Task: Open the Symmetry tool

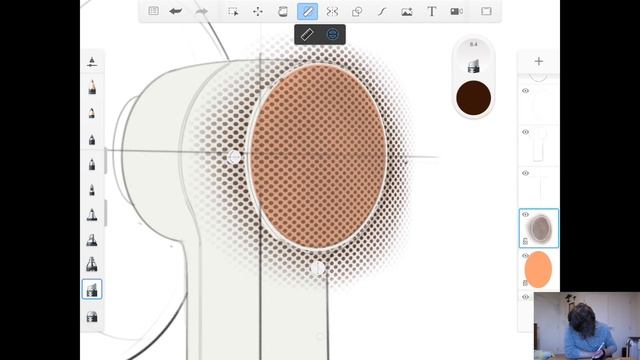Action: click(332, 11)
